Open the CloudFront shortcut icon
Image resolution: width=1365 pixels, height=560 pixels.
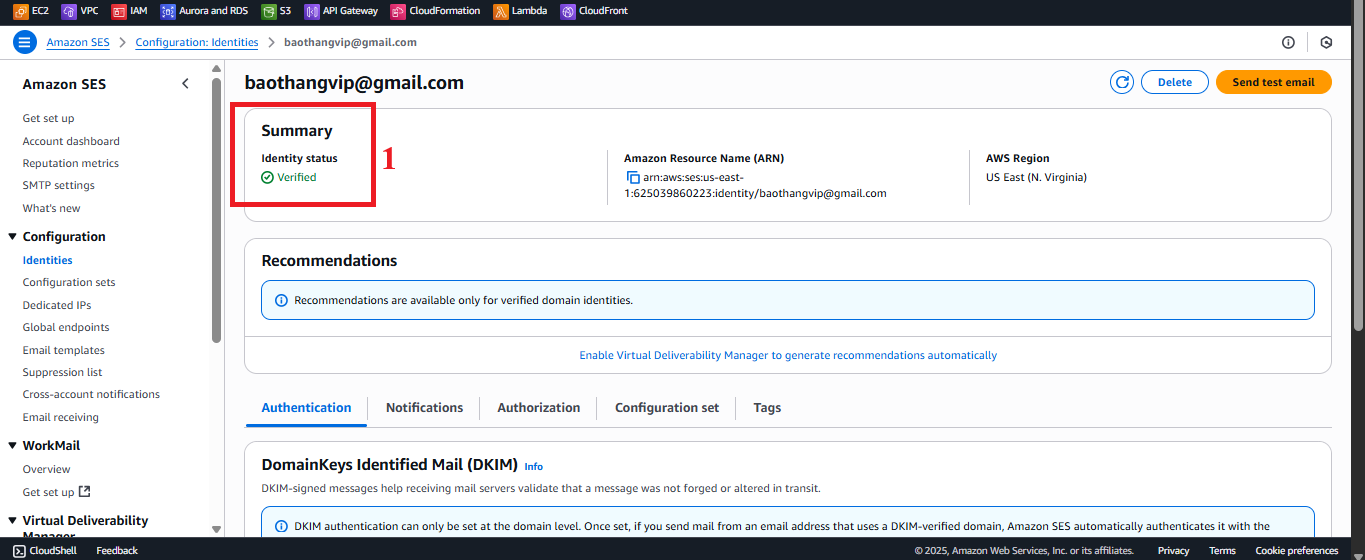(567, 11)
